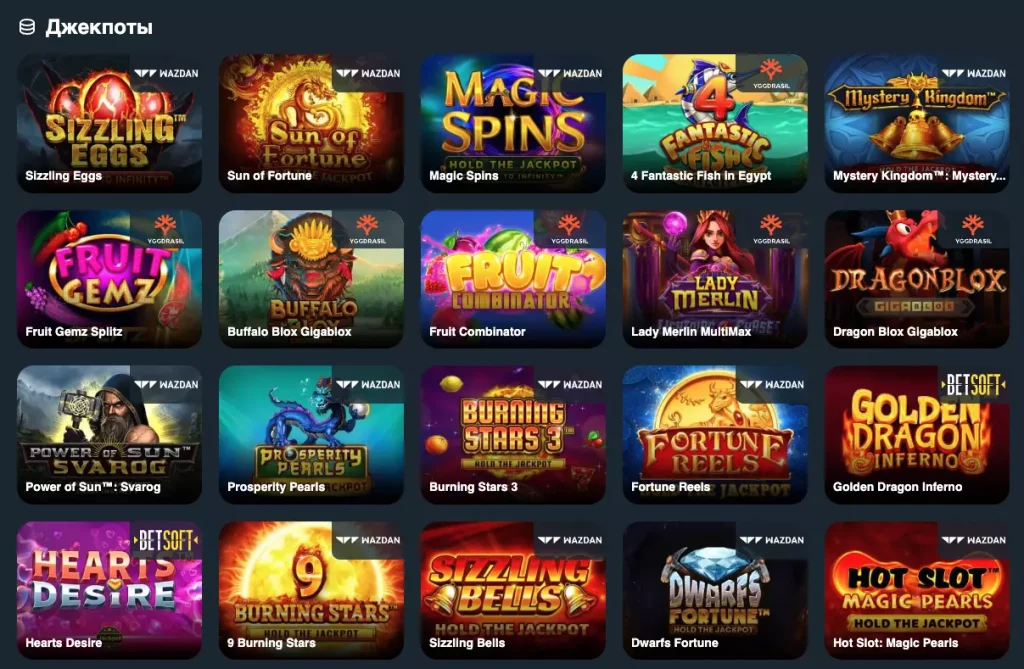This screenshot has width=1024, height=669.
Task: Click the Betsoft badge on Golden Dragon Inferno
Action: 972,385
